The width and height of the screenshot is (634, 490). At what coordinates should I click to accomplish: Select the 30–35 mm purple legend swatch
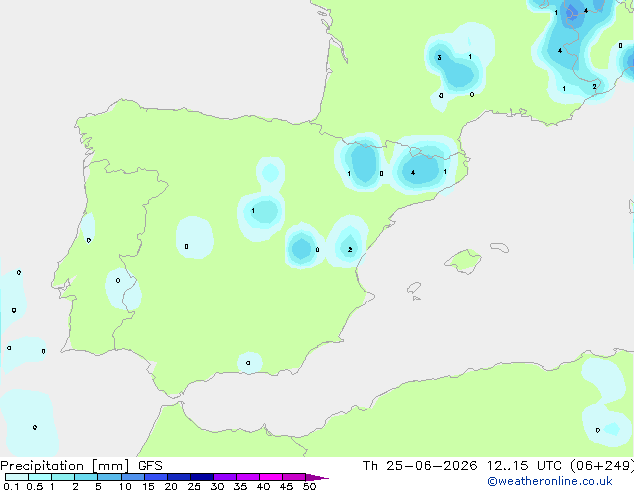(224, 477)
